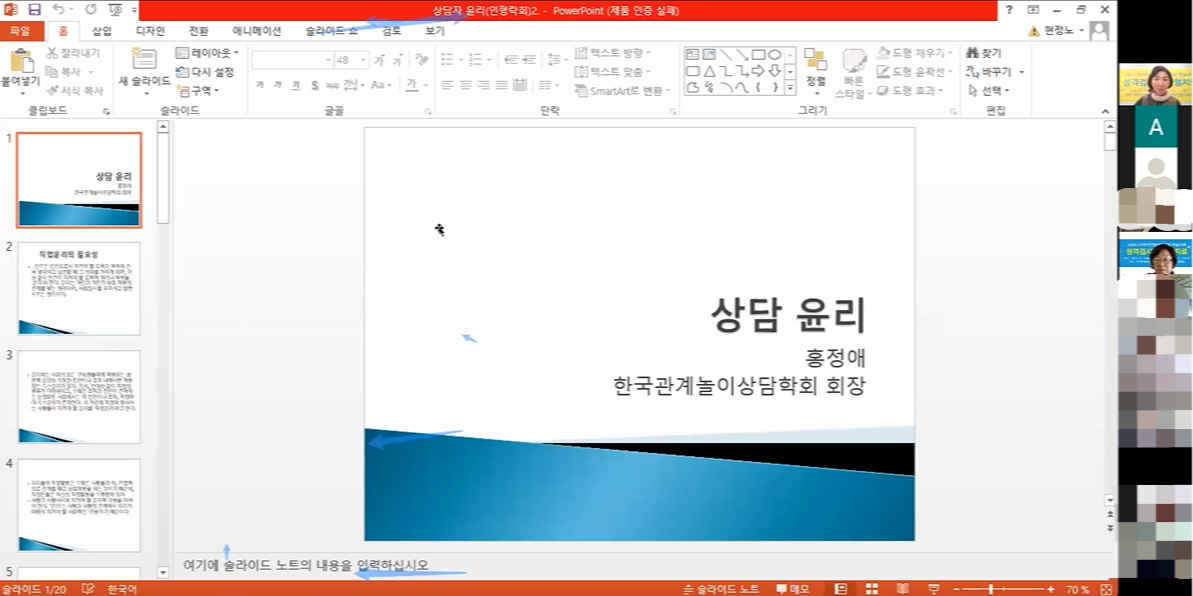Click the Save icon in quick access toolbar
This screenshot has height=596, width=1193.
point(35,10)
